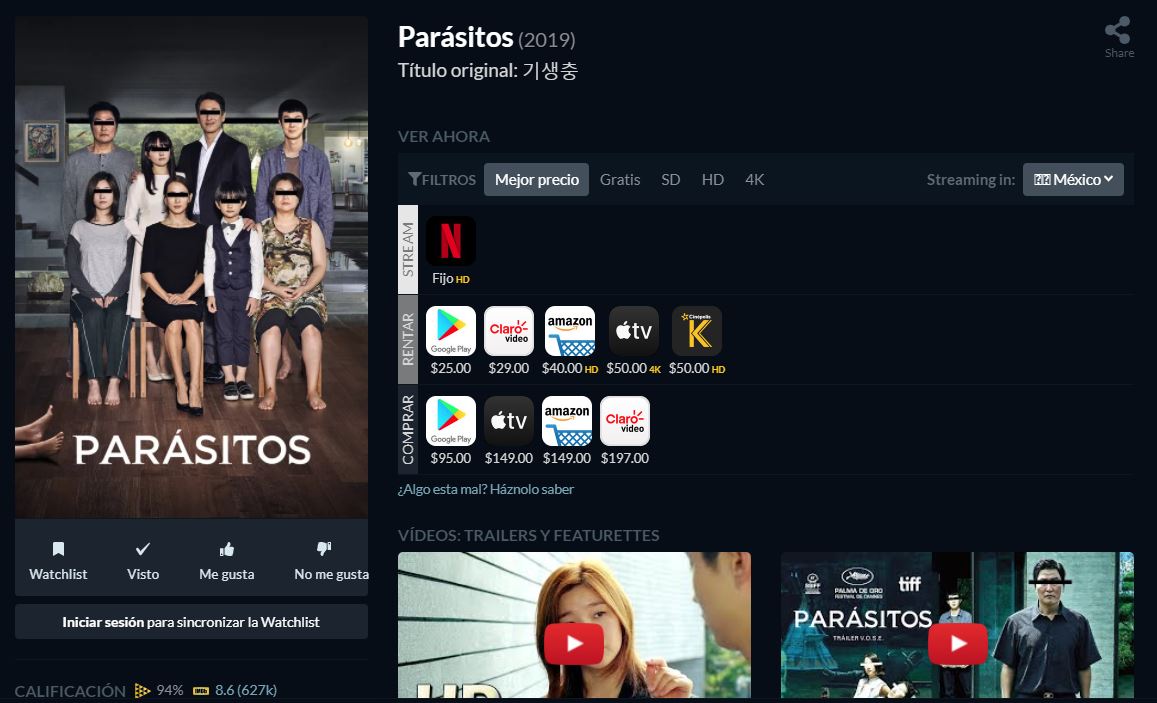
Task: Rent on Cinépolis Klic for $50.00
Action: click(x=697, y=330)
